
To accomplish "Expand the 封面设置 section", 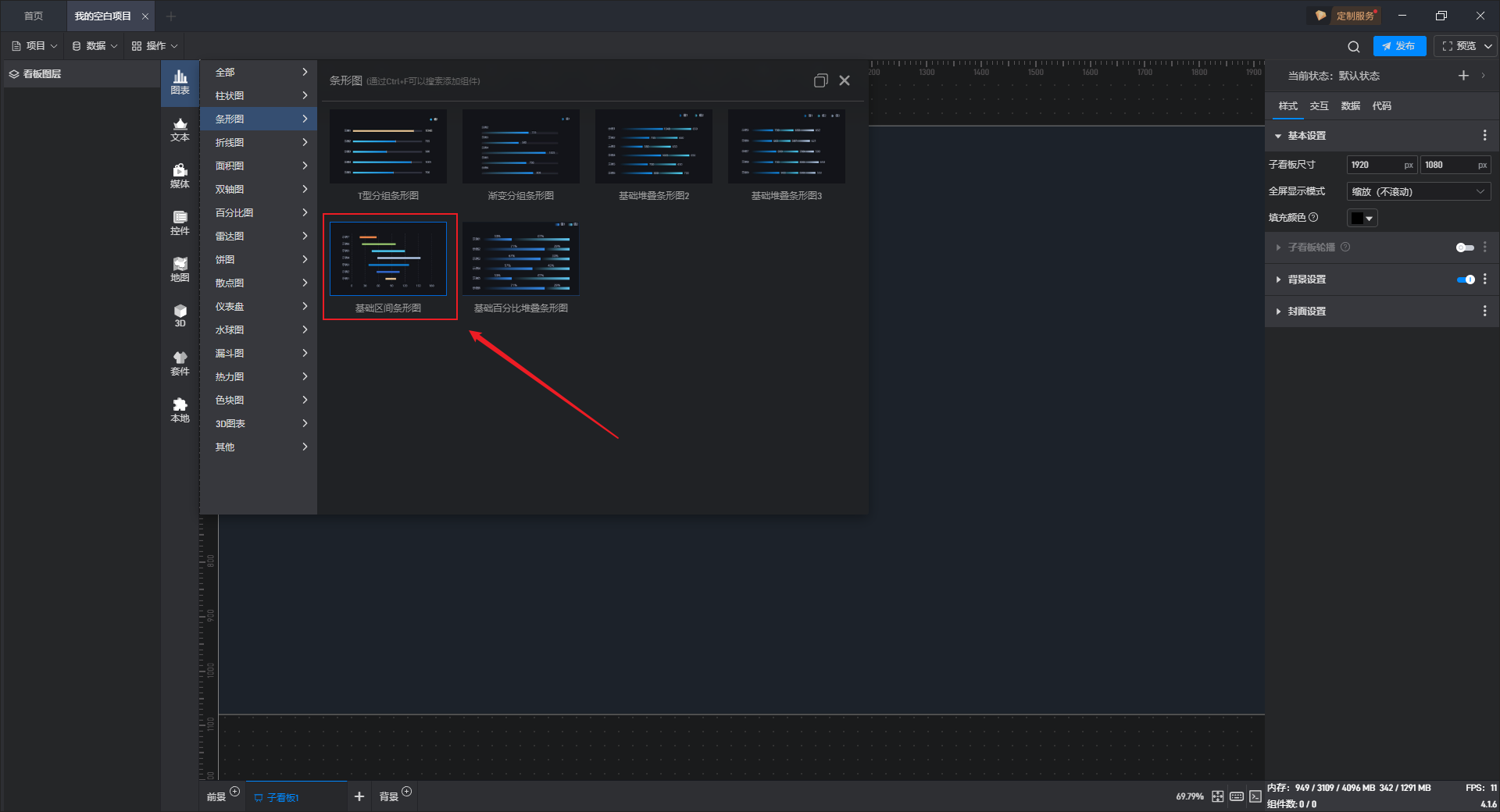I will pyautogui.click(x=1306, y=312).
